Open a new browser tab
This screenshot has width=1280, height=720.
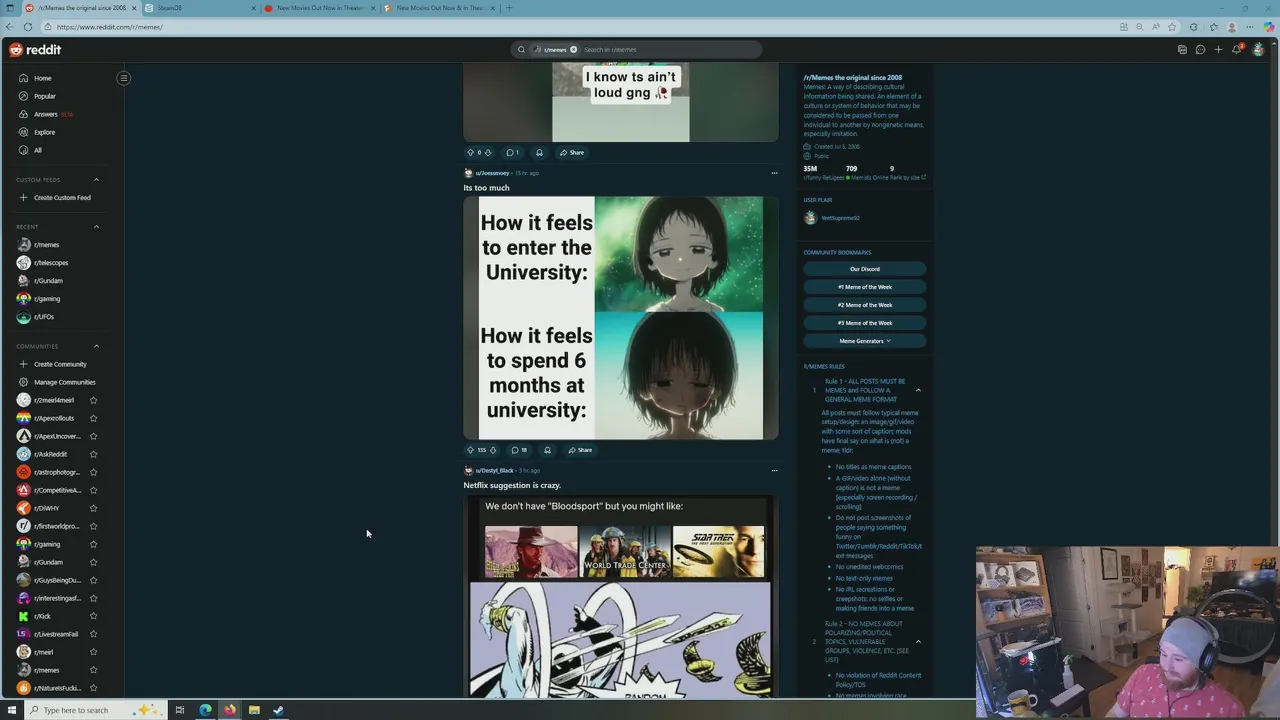point(508,8)
